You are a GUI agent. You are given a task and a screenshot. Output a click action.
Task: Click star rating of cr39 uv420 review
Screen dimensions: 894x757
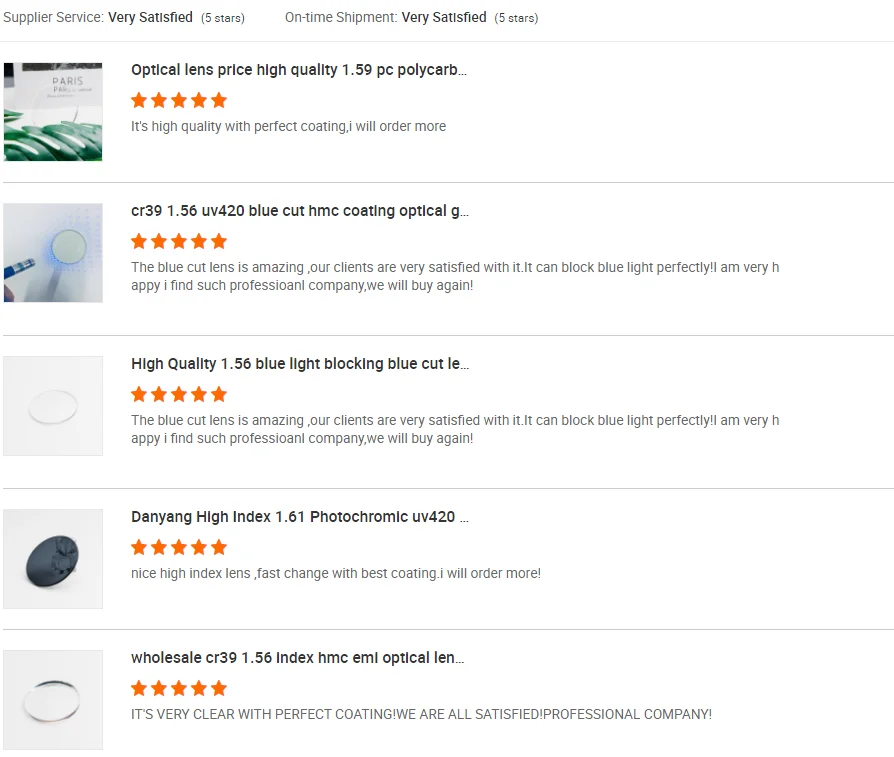coord(179,241)
